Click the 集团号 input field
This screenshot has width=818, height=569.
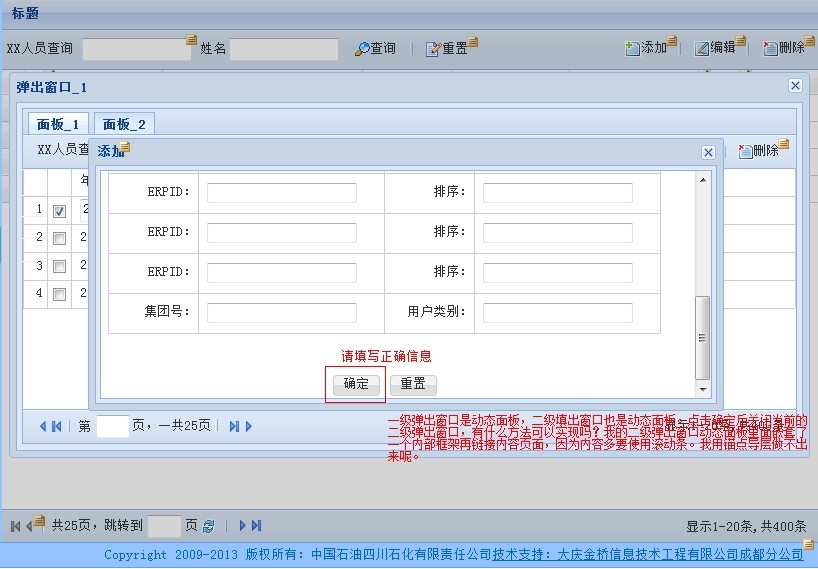281,312
